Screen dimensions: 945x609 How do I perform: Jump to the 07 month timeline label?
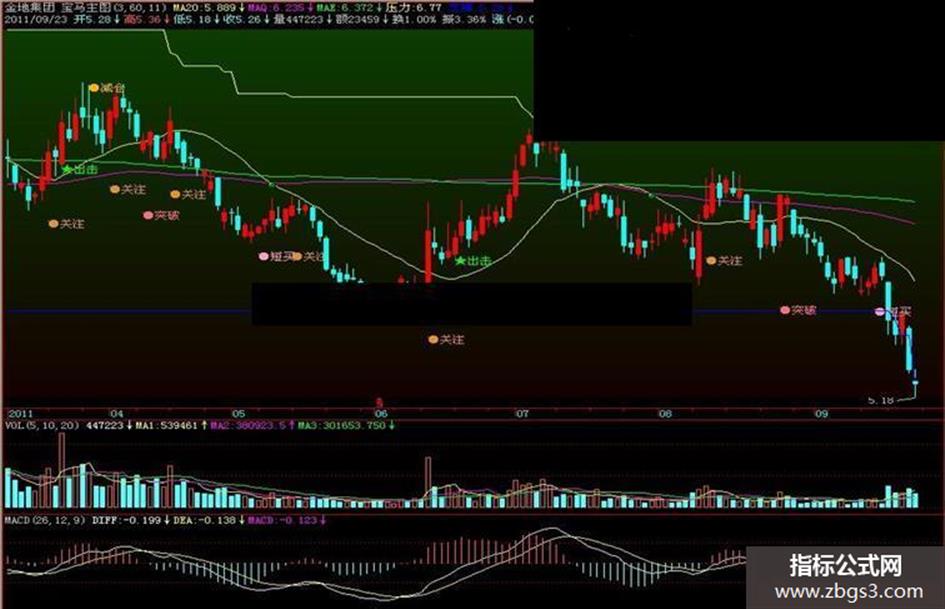pyautogui.click(x=521, y=414)
